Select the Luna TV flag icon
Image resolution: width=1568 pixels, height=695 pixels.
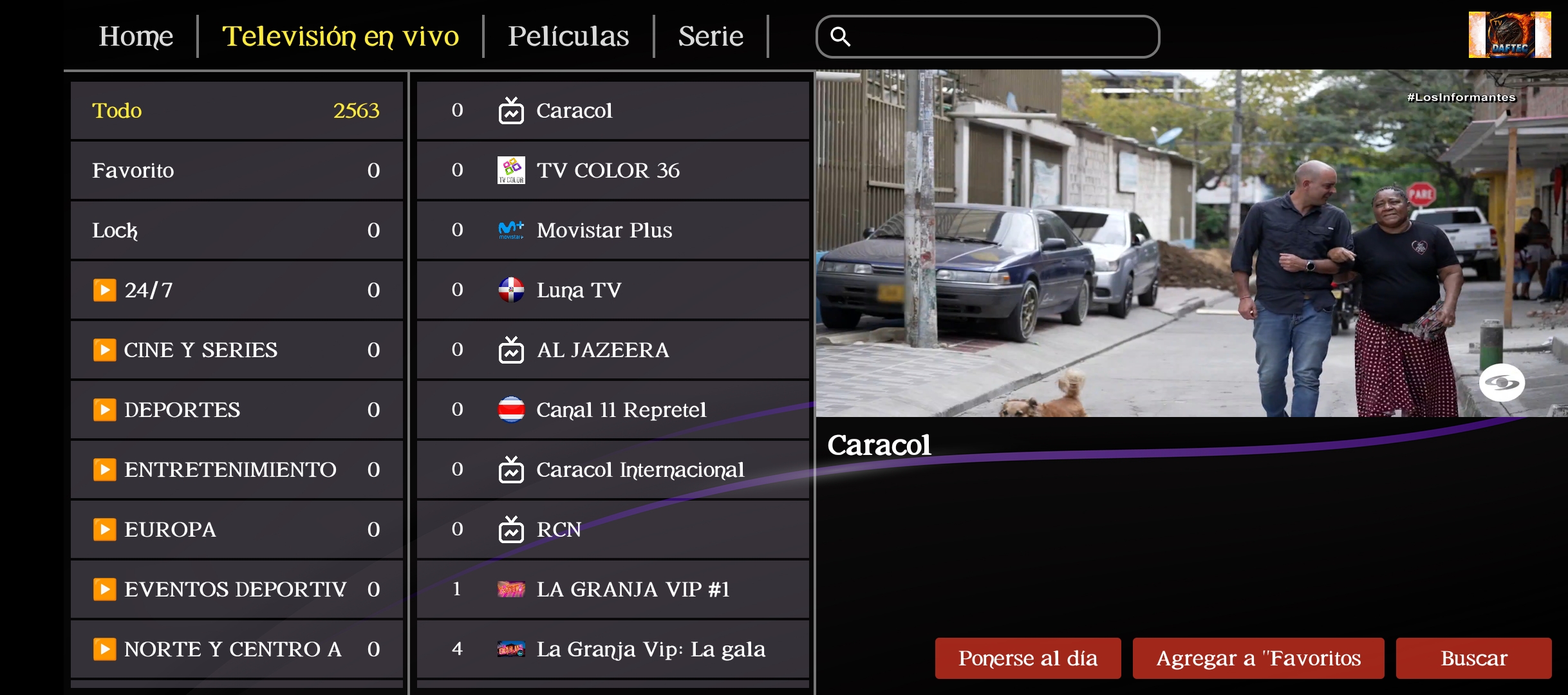pos(511,290)
